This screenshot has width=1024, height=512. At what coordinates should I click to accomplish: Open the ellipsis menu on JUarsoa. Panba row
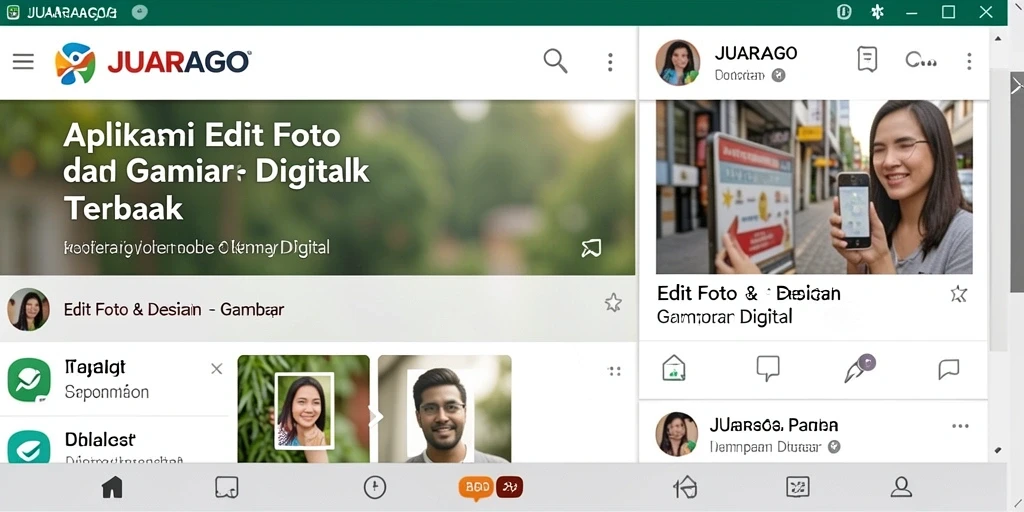(961, 426)
